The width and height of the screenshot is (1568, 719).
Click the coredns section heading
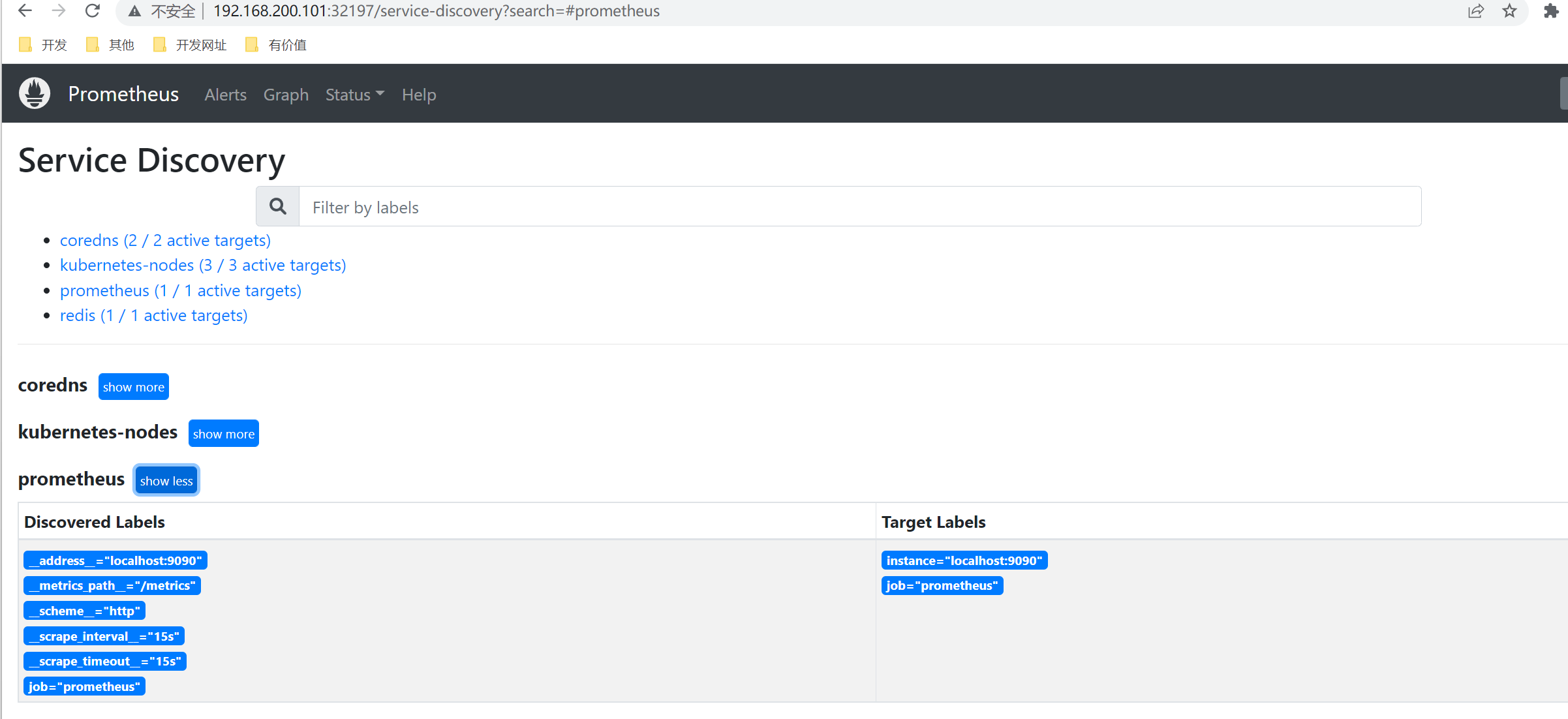coord(53,385)
